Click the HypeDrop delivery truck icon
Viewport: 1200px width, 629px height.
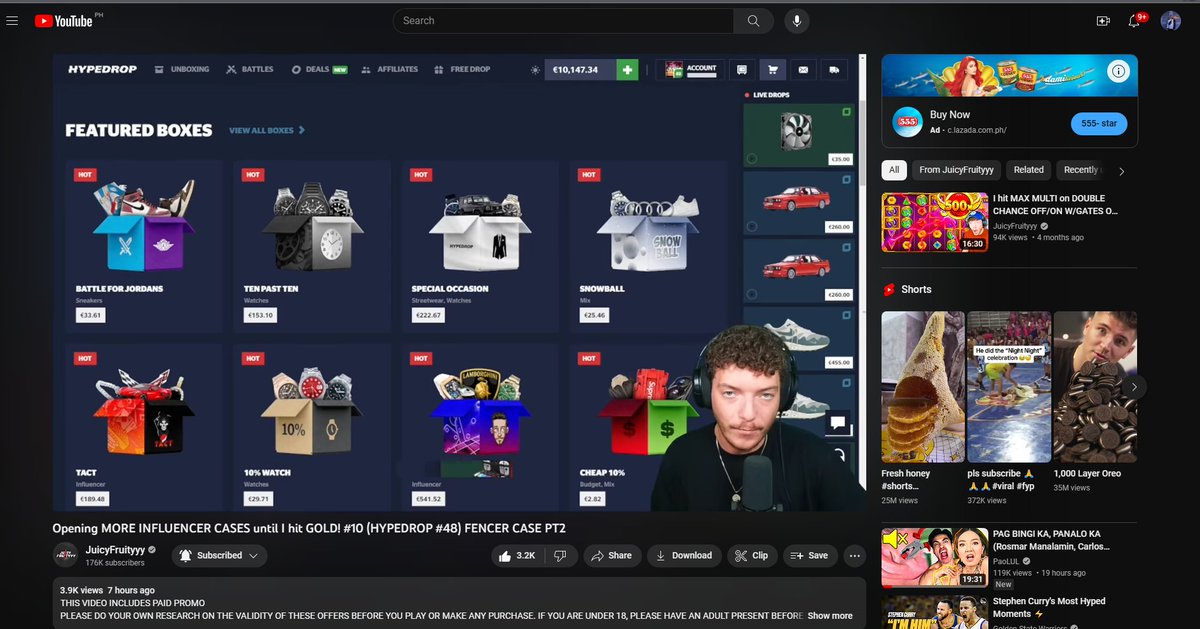point(834,70)
